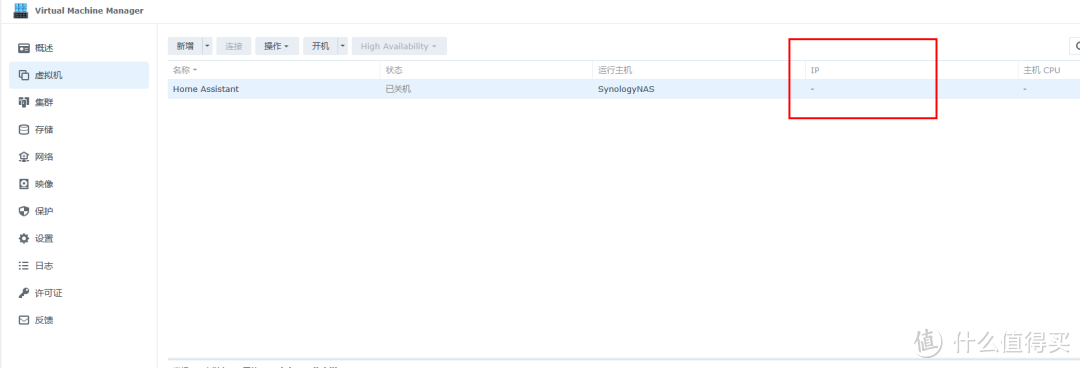Click the 已关机 status cell
Image resolution: width=1080 pixels, height=368 pixels.
[398, 89]
